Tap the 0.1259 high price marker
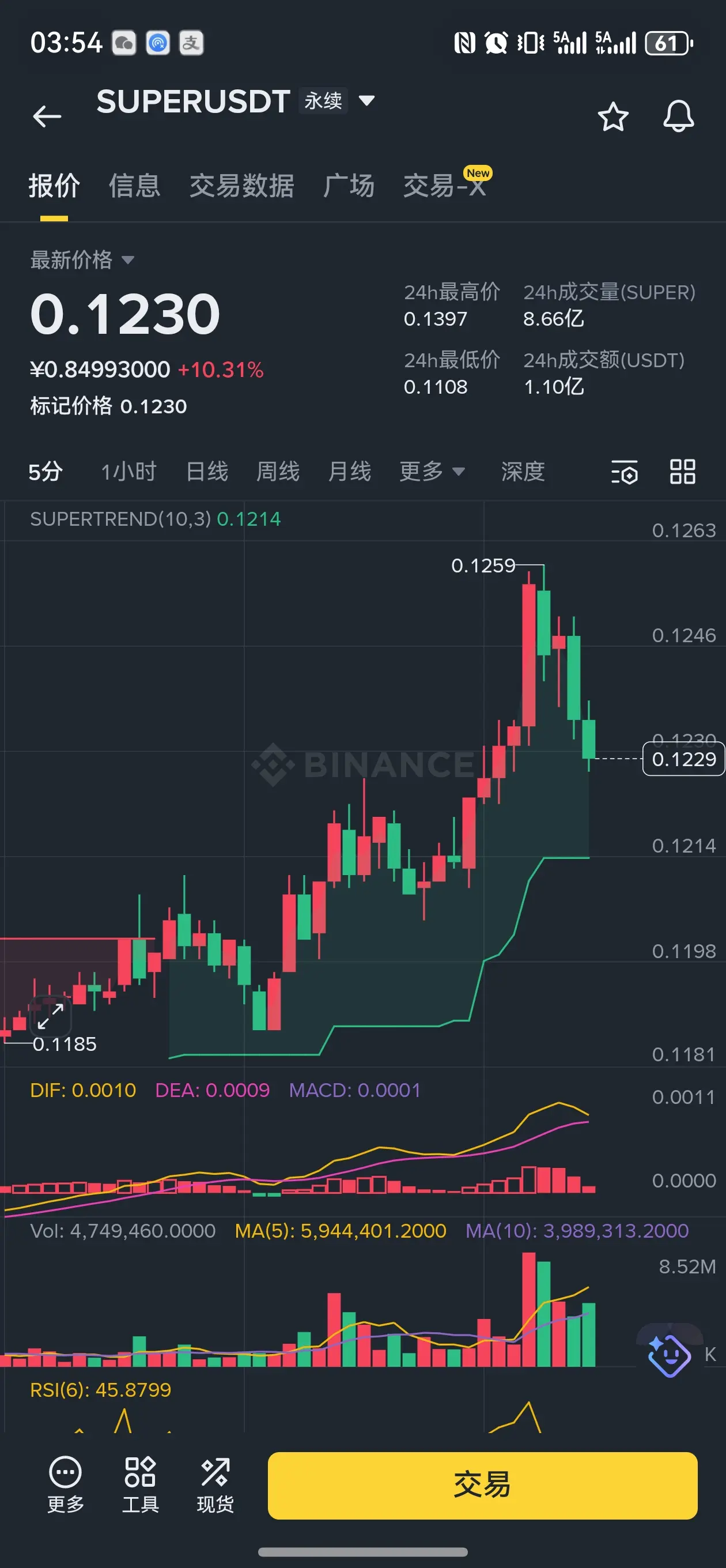Viewport: 726px width, 1568px height. point(483,566)
